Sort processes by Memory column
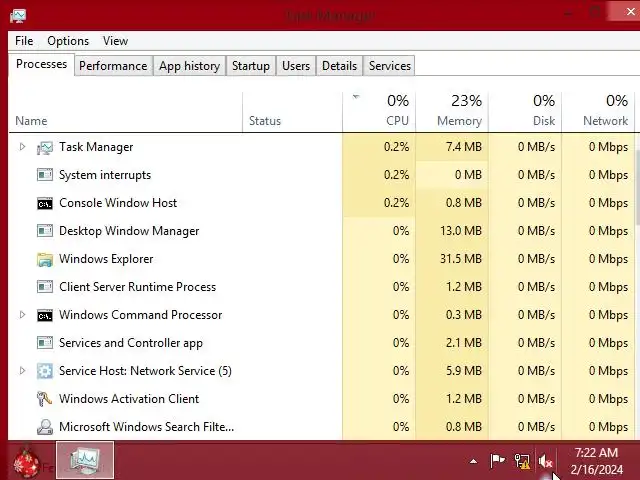Screen dimensions: 640x480 pos(452,112)
